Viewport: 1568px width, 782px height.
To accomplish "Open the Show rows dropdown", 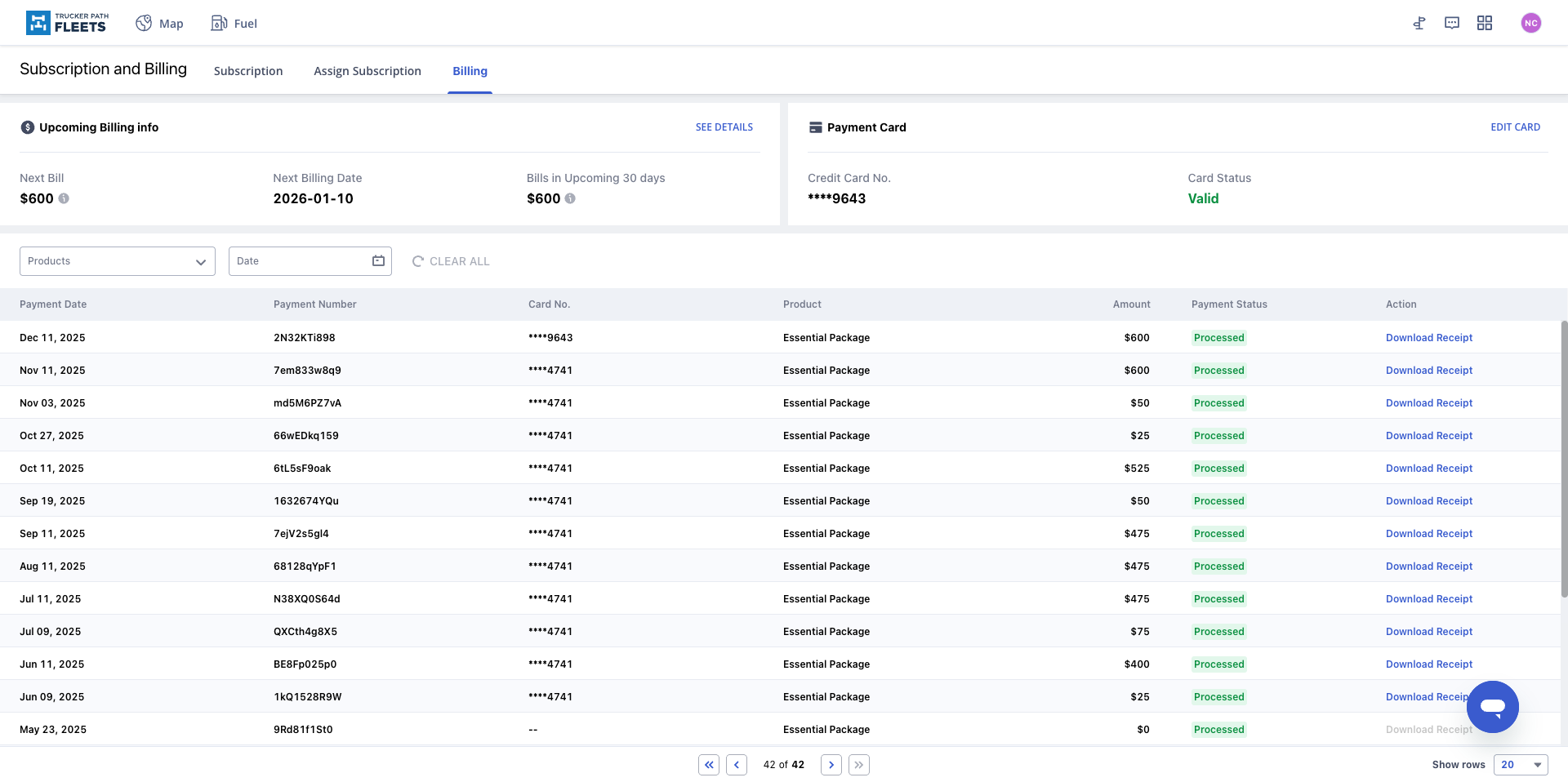I will coord(1521,765).
